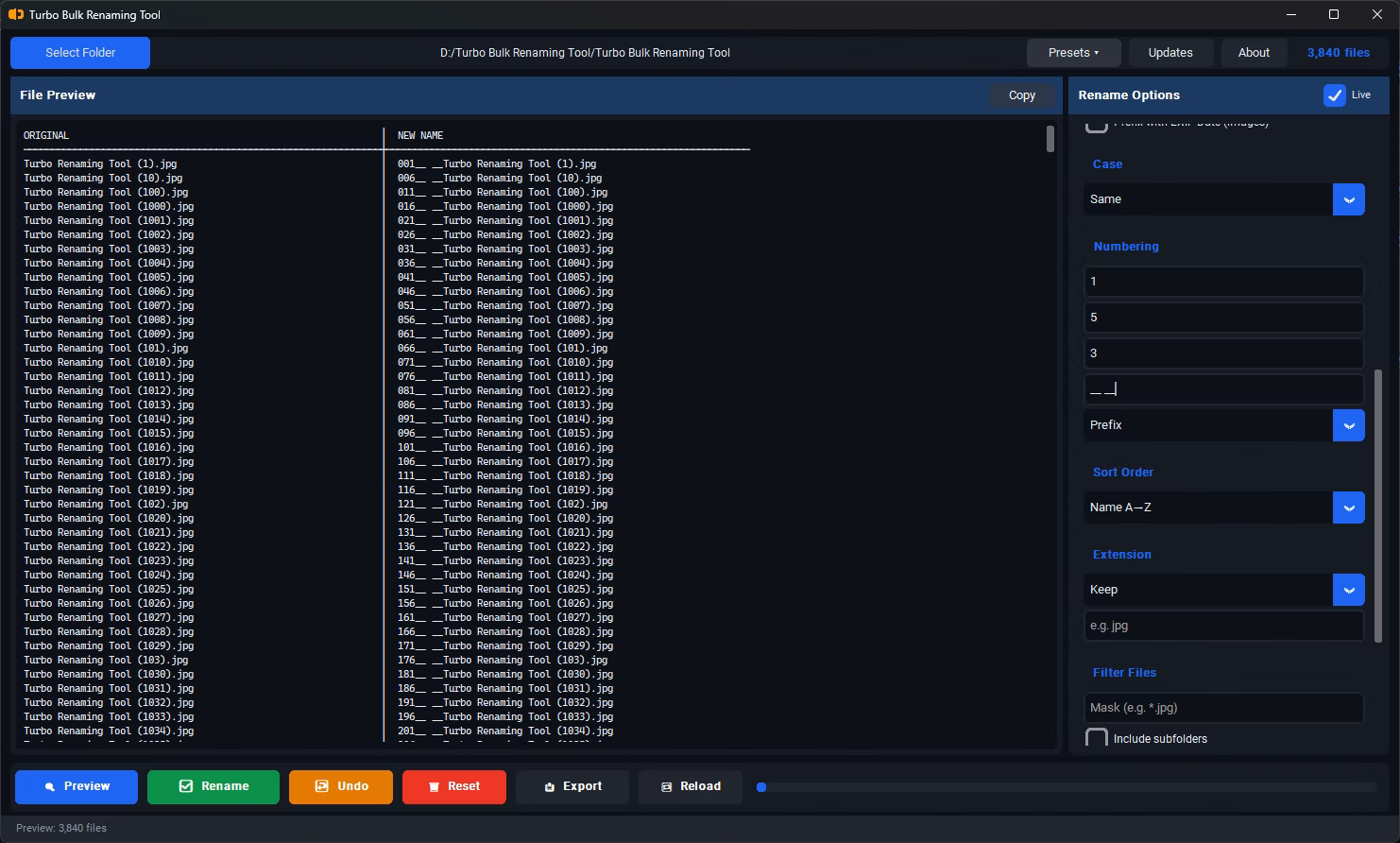Click the numbering digits field containing 3
This screenshot has height=843, width=1400.
point(1223,353)
